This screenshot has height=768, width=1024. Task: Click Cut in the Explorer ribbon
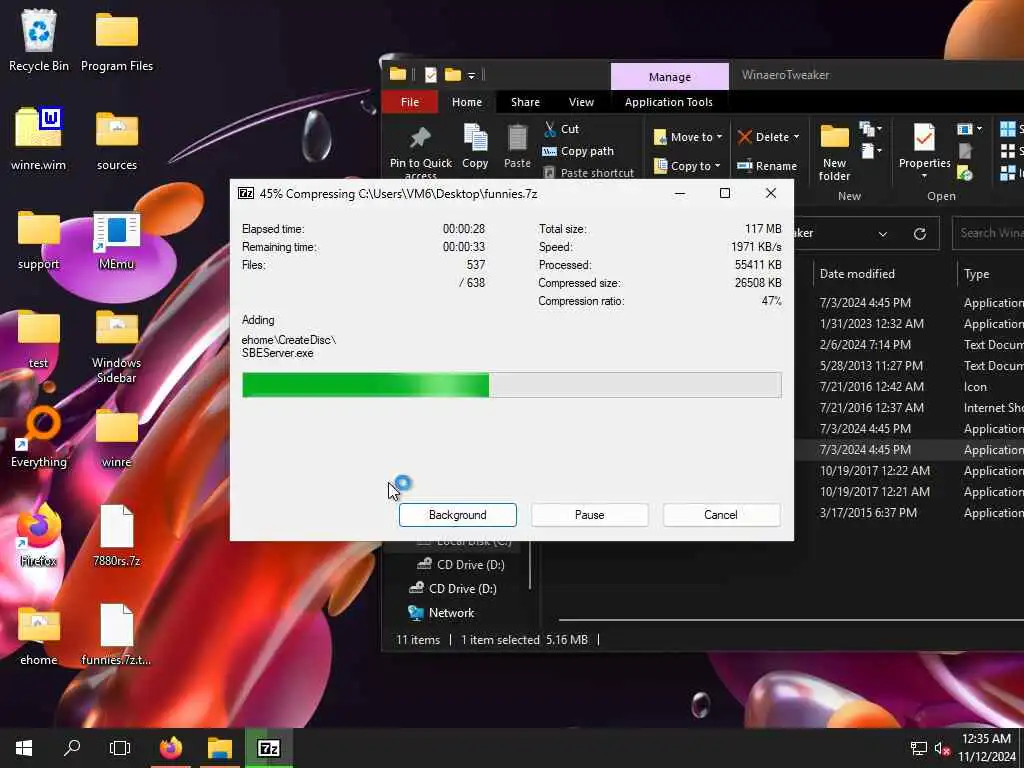coord(562,129)
